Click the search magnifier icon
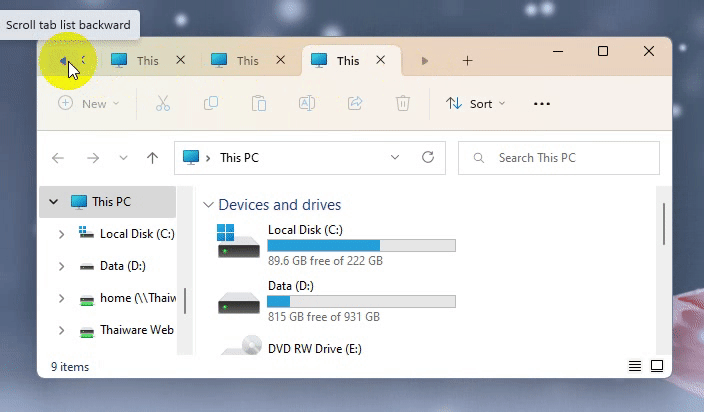 pos(479,158)
